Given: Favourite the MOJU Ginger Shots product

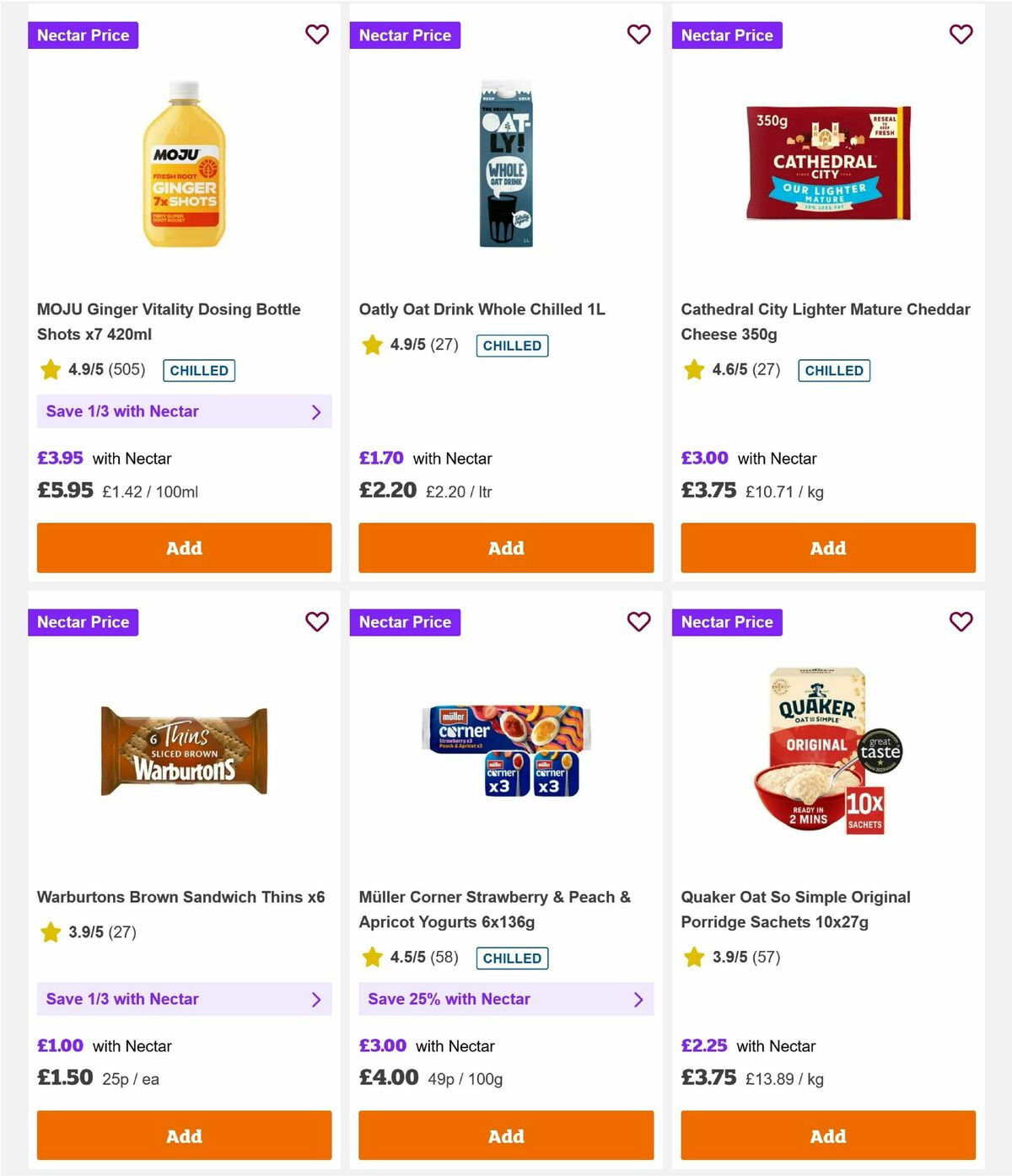Looking at the screenshot, I should click(317, 35).
